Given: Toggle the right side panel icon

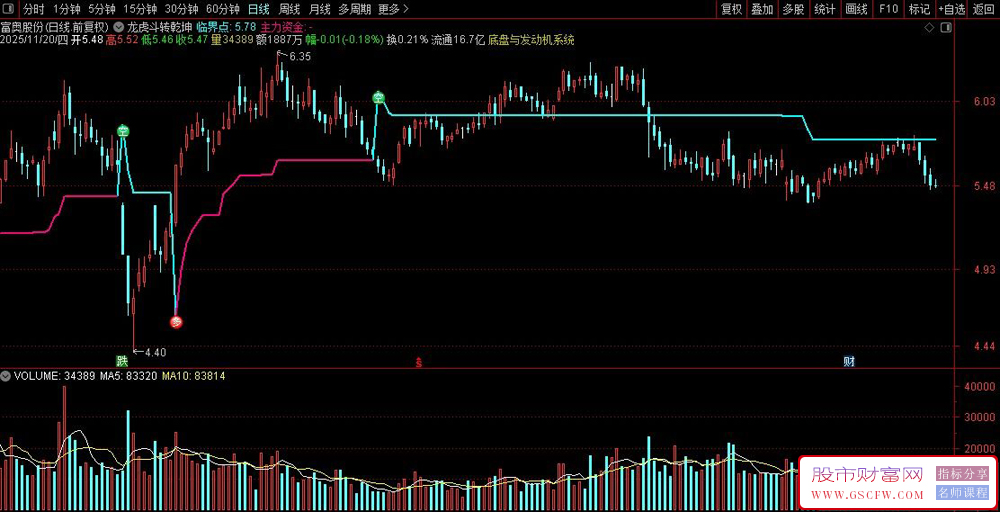Looking at the screenshot, I should pos(946,27).
